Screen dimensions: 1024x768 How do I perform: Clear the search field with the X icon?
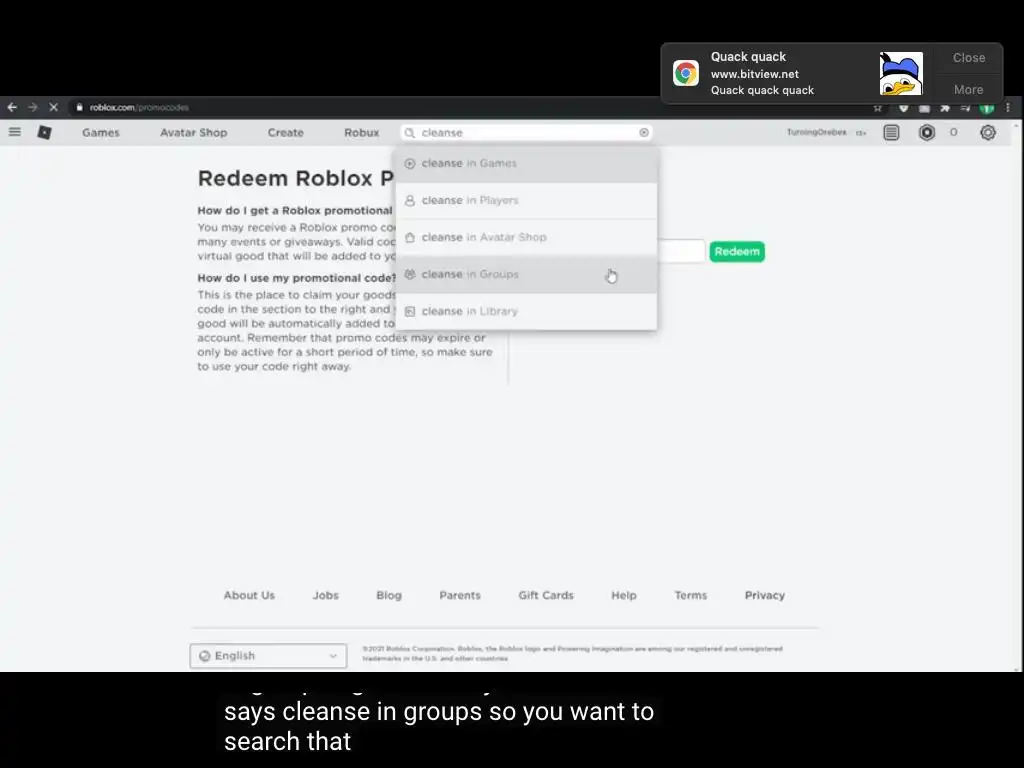(644, 133)
